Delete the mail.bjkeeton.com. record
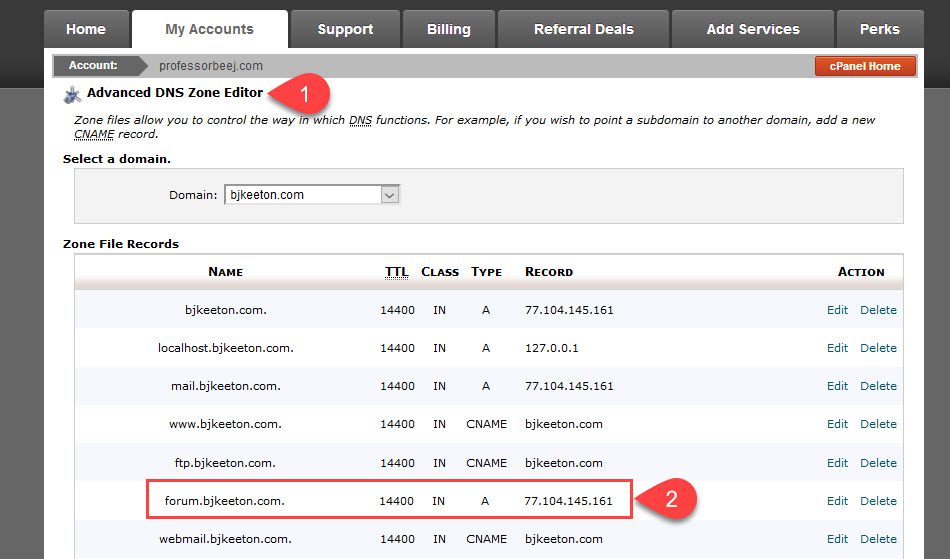950x559 pixels. coord(878,386)
